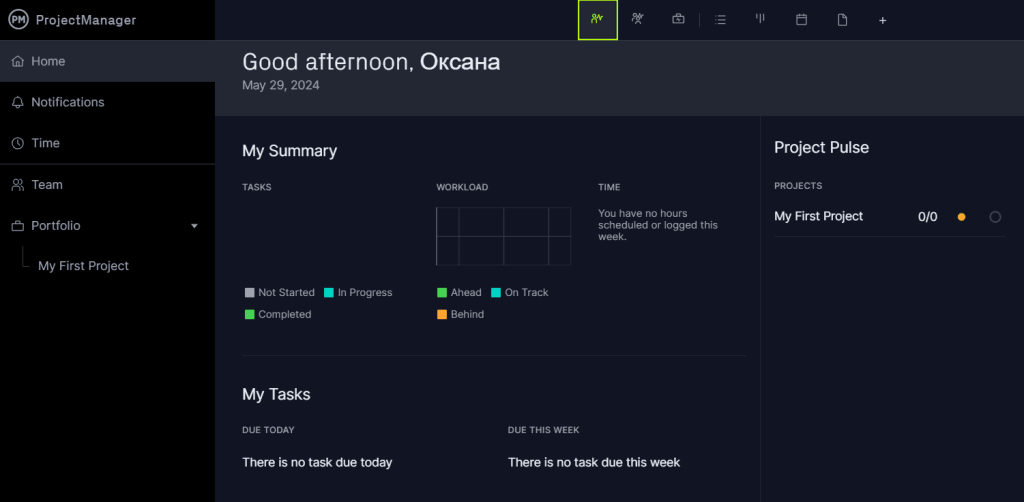Click the empty circle indicator in Project Pulse
Screen dimensions: 1024x502
point(995,217)
